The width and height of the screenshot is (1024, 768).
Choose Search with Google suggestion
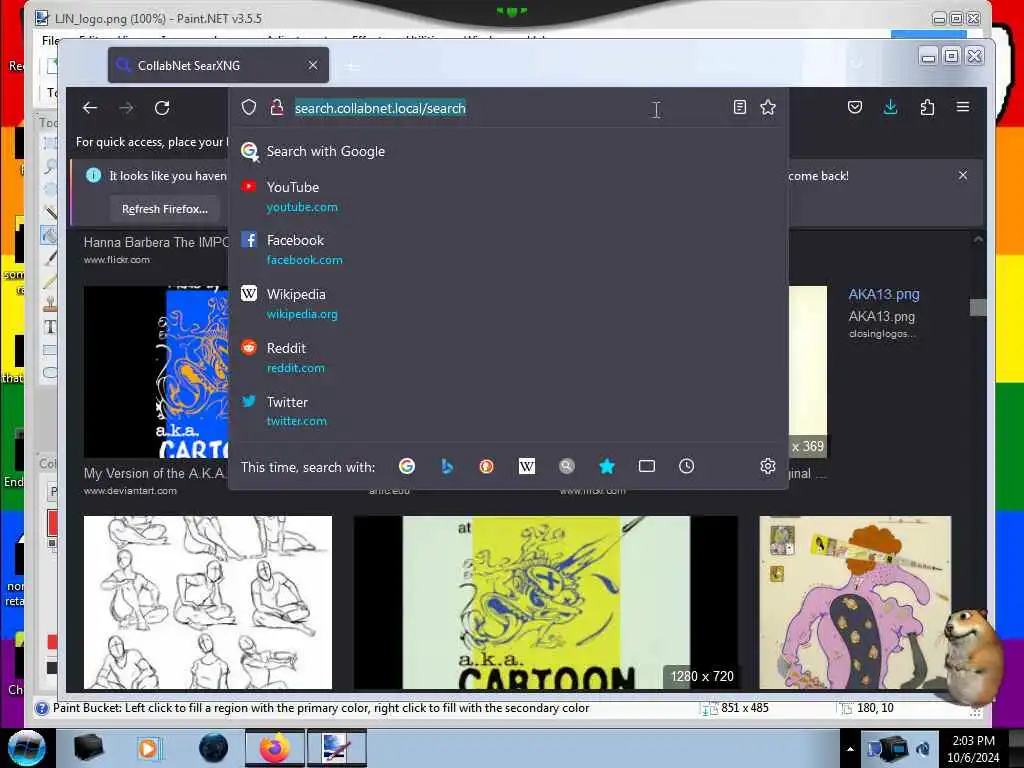coord(508,152)
